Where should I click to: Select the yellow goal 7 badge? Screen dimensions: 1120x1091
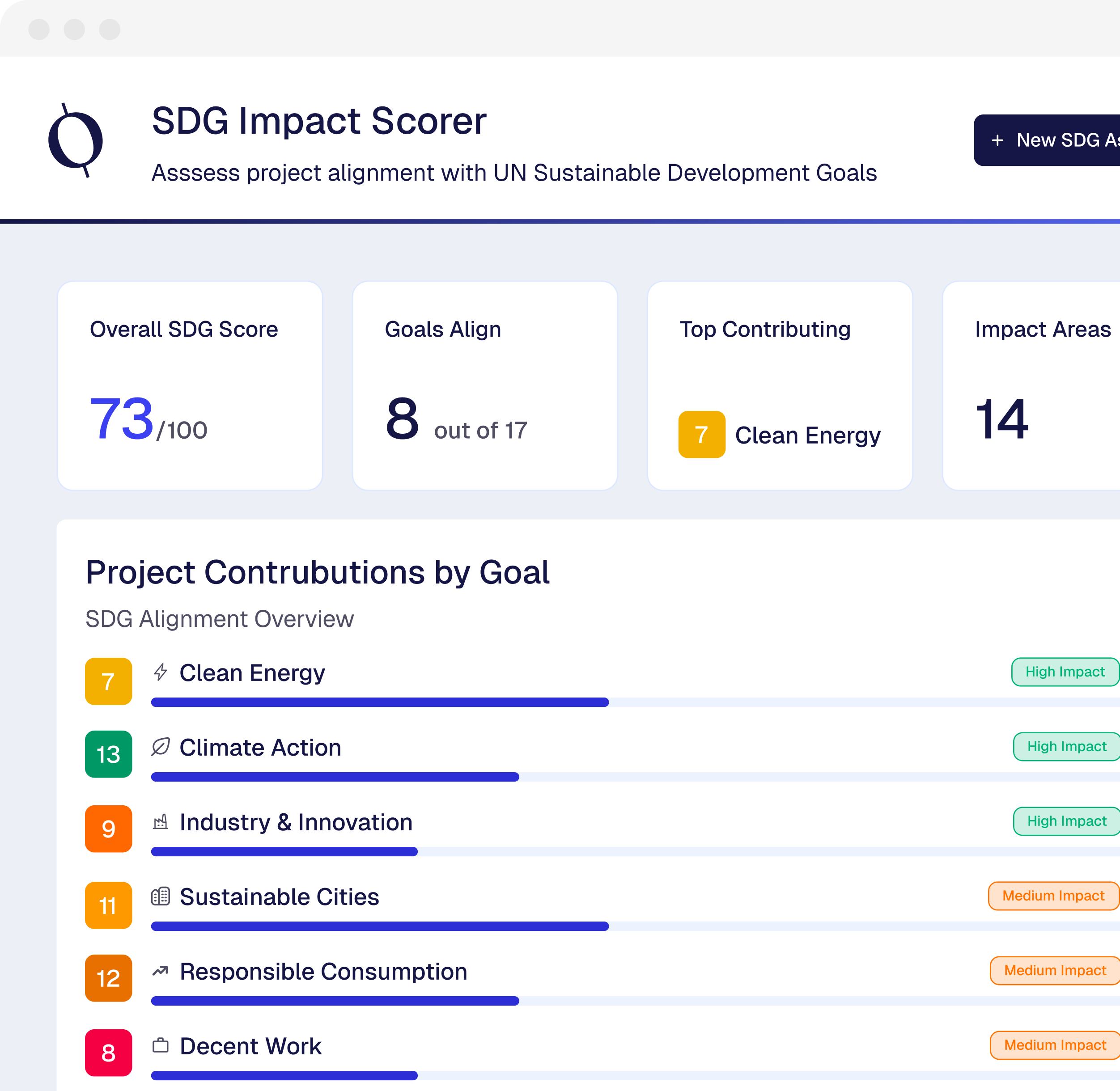click(108, 681)
